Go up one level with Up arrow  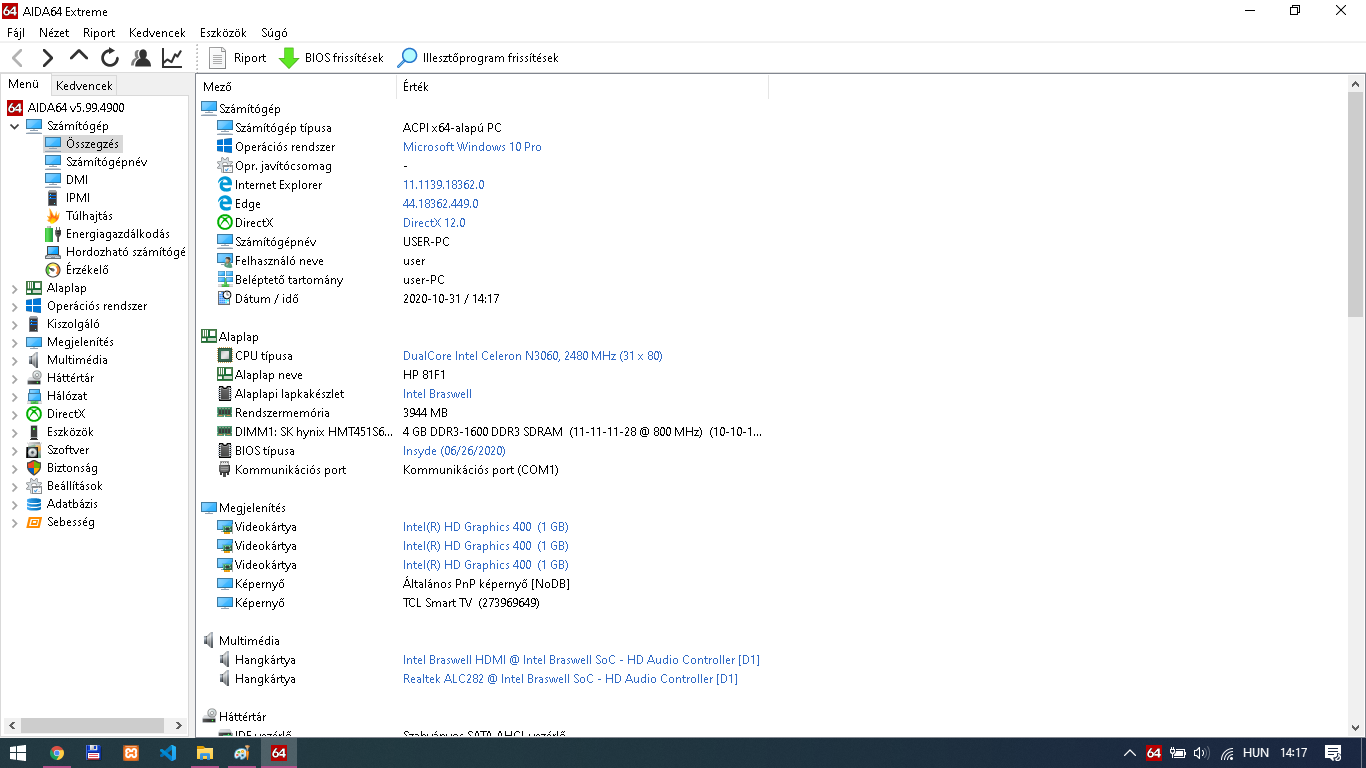click(79, 58)
